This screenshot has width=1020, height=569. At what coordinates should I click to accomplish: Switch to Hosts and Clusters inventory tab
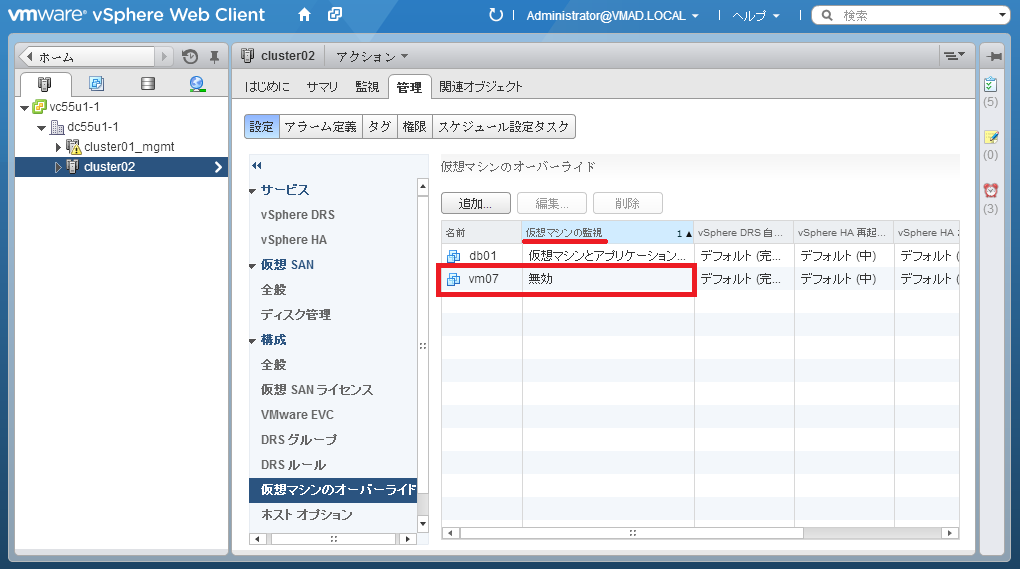[x=44, y=84]
